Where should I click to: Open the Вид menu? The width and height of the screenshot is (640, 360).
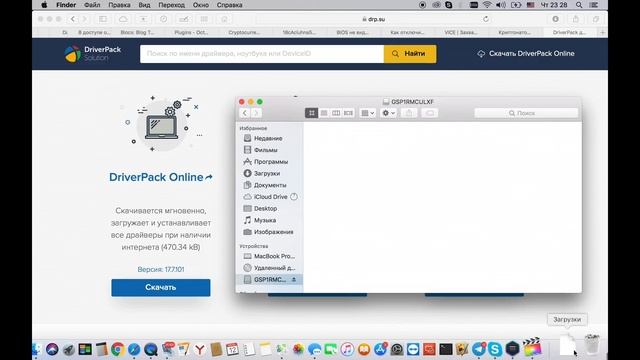pos(144,5)
